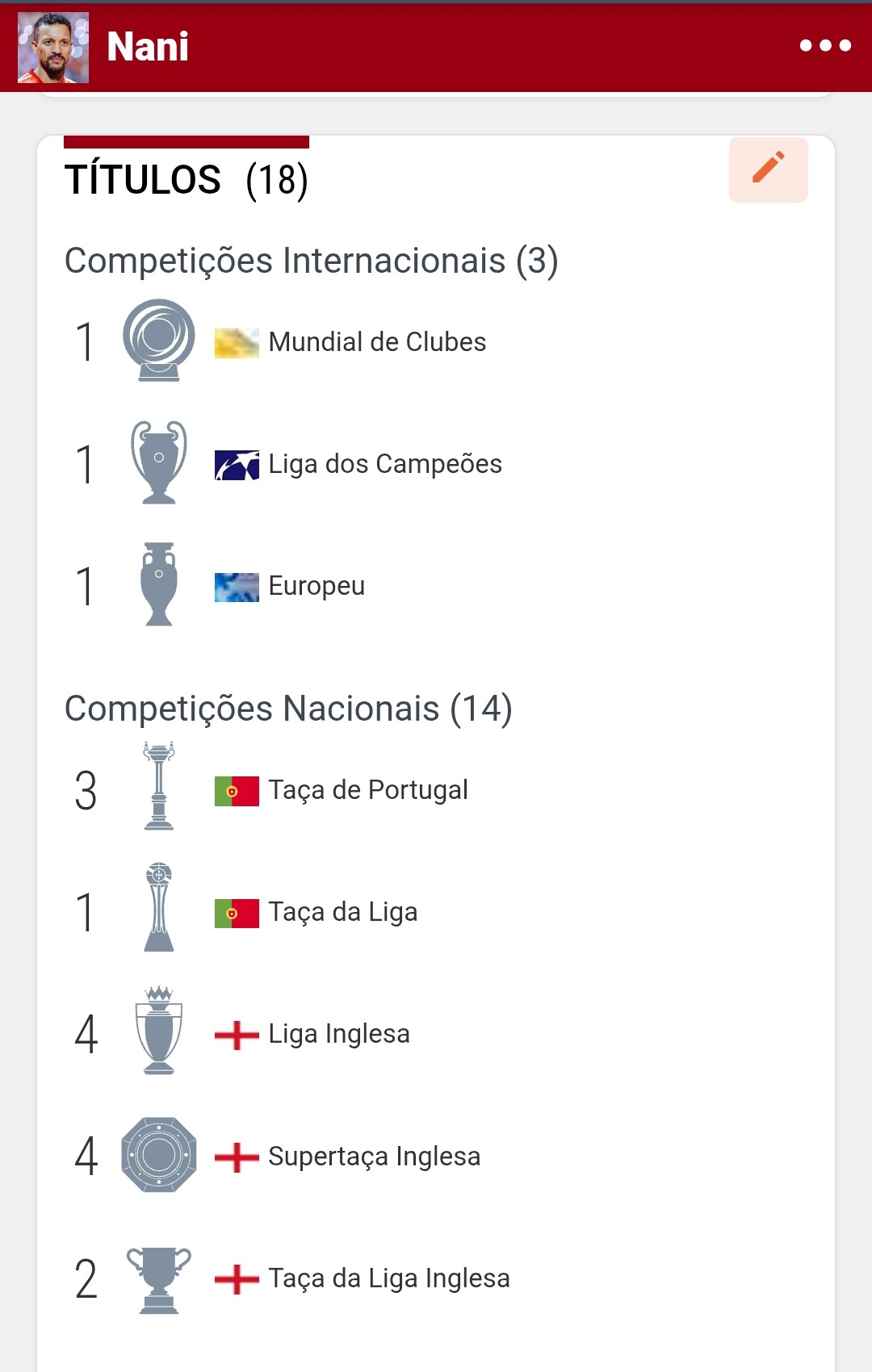
Task: Tap the Taça da Liga Inglesa trophy icon
Action: point(159,1280)
